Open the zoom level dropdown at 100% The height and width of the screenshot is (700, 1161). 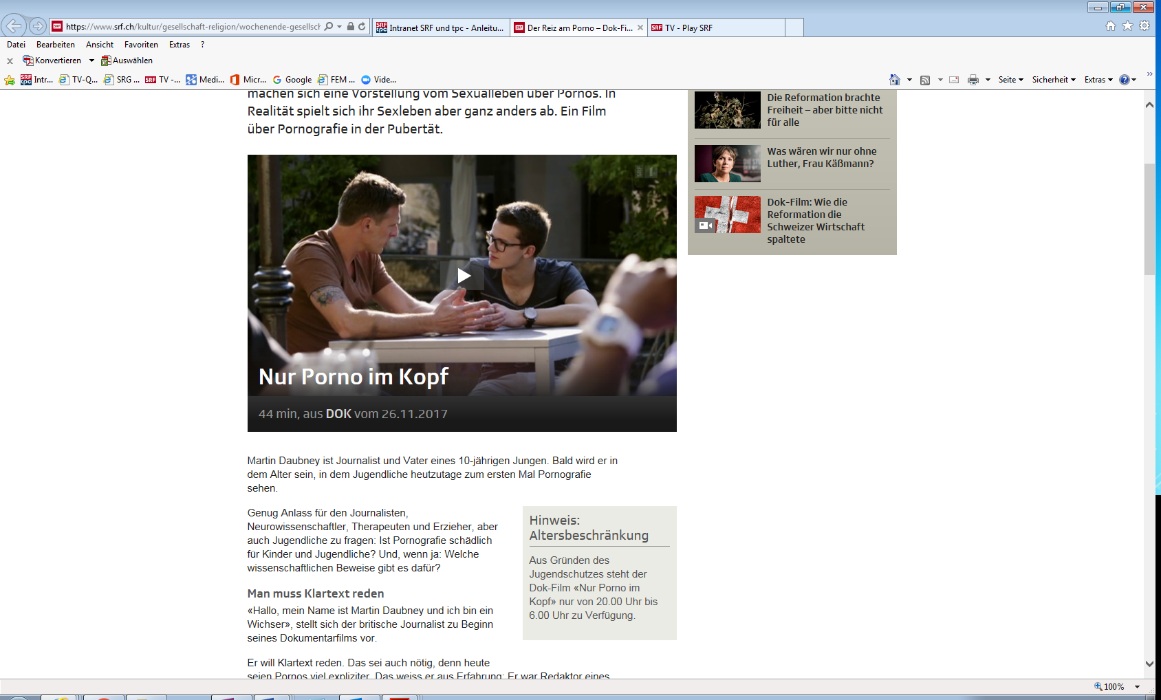[1139, 687]
